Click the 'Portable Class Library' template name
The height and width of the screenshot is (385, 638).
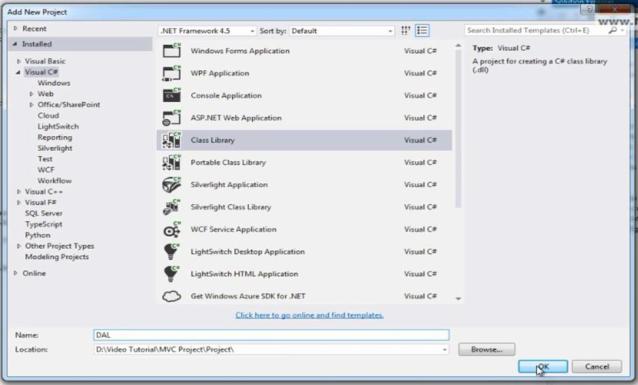(228, 162)
